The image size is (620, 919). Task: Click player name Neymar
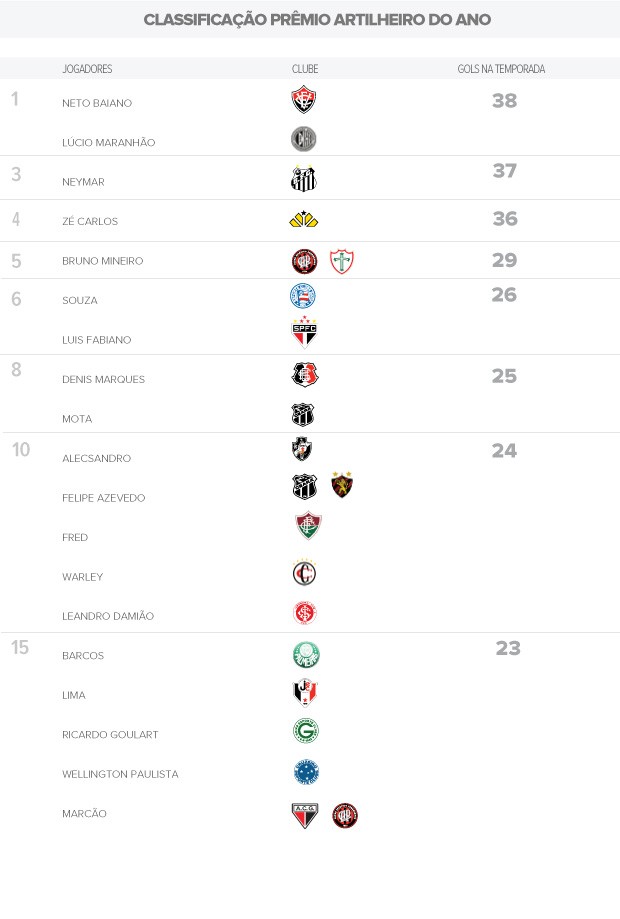pos(83,182)
